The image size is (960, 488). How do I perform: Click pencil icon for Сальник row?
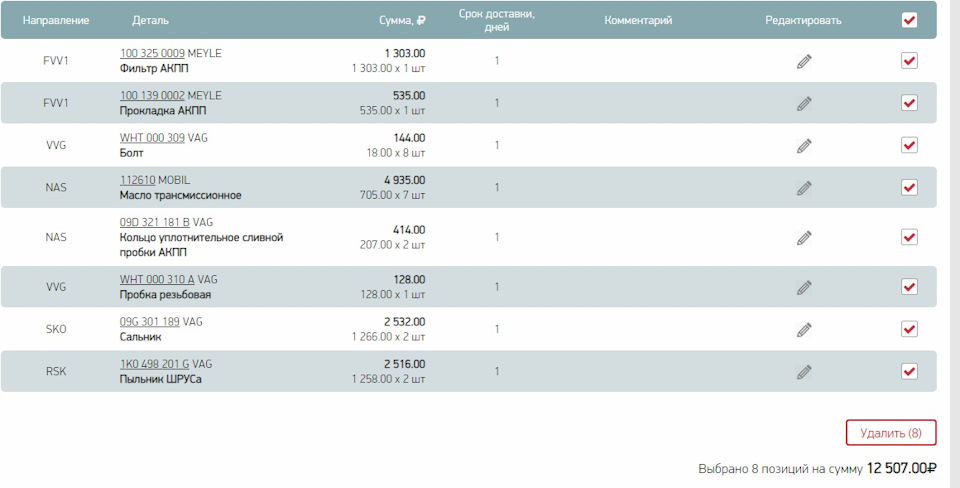click(804, 330)
